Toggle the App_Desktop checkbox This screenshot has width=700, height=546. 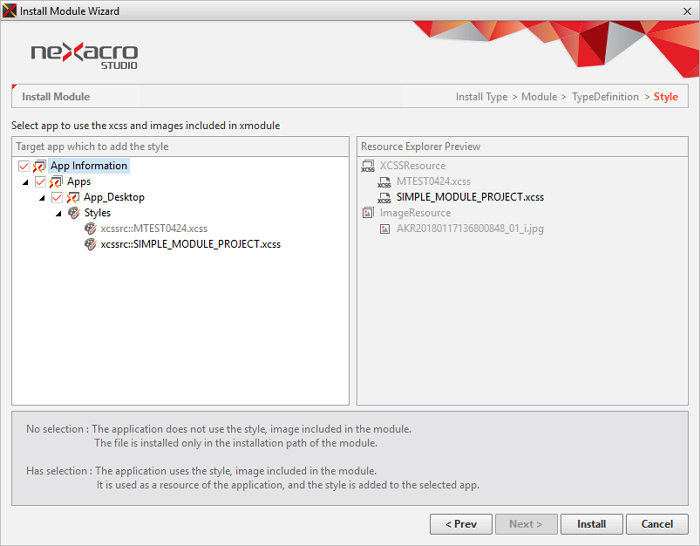[x=57, y=198]
